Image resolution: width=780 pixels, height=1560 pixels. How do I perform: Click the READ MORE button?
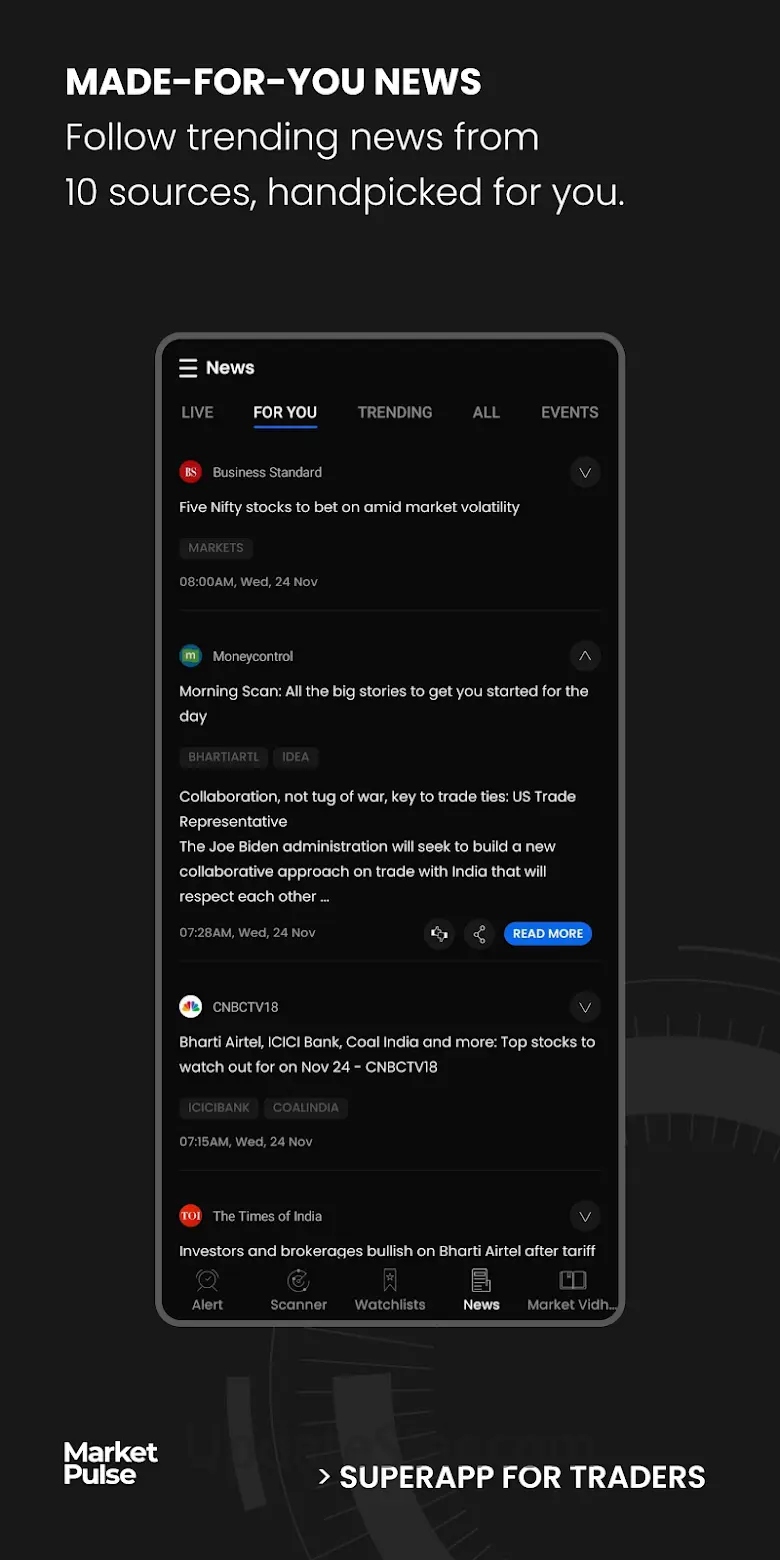(548, 934)
